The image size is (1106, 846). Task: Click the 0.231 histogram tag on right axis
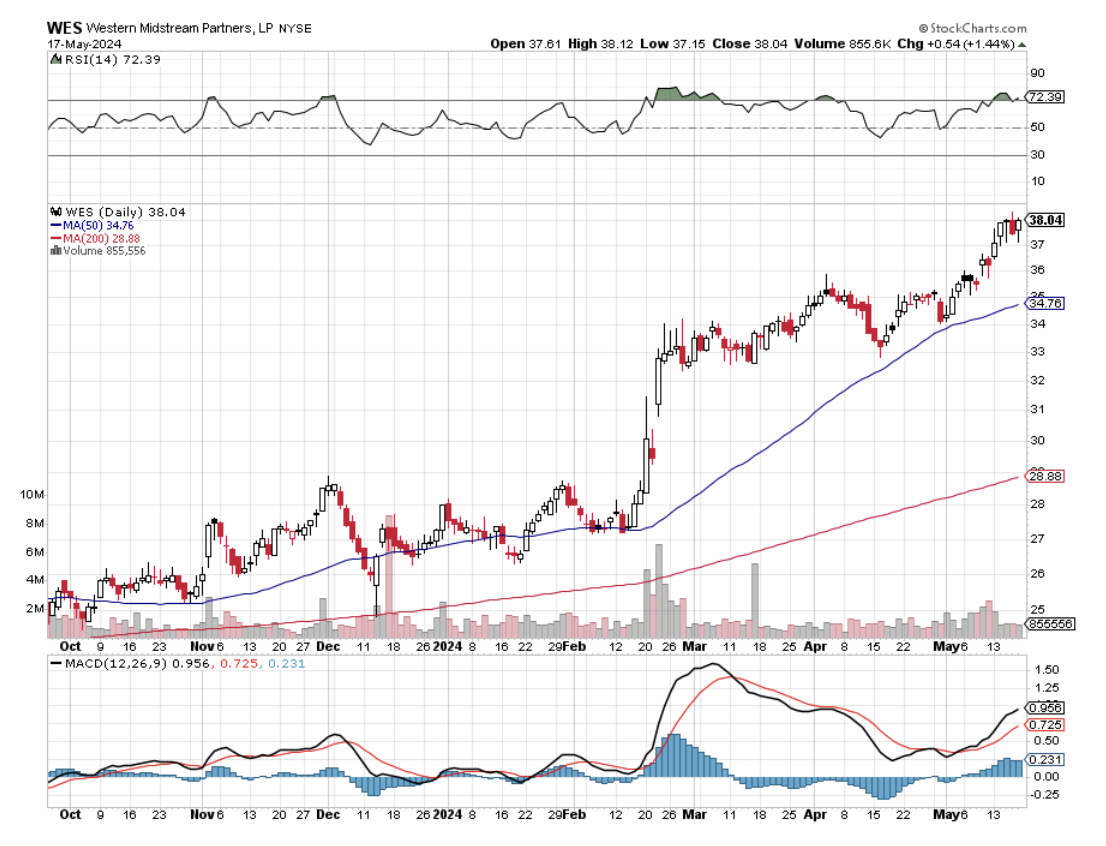pyautogui.click(x=1045, y=760)
